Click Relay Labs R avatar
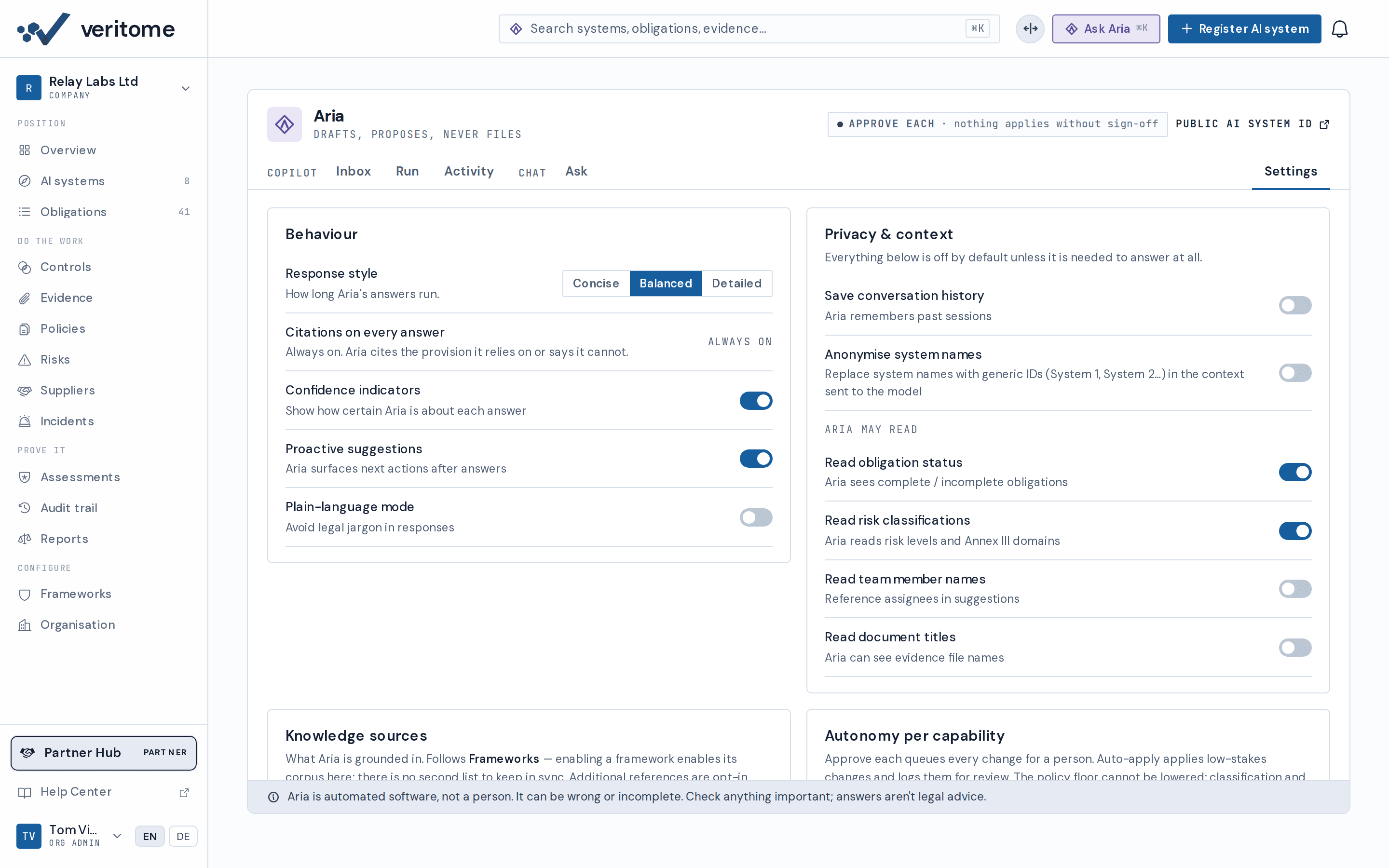The image size is (1389, 868). pos(29,88)
